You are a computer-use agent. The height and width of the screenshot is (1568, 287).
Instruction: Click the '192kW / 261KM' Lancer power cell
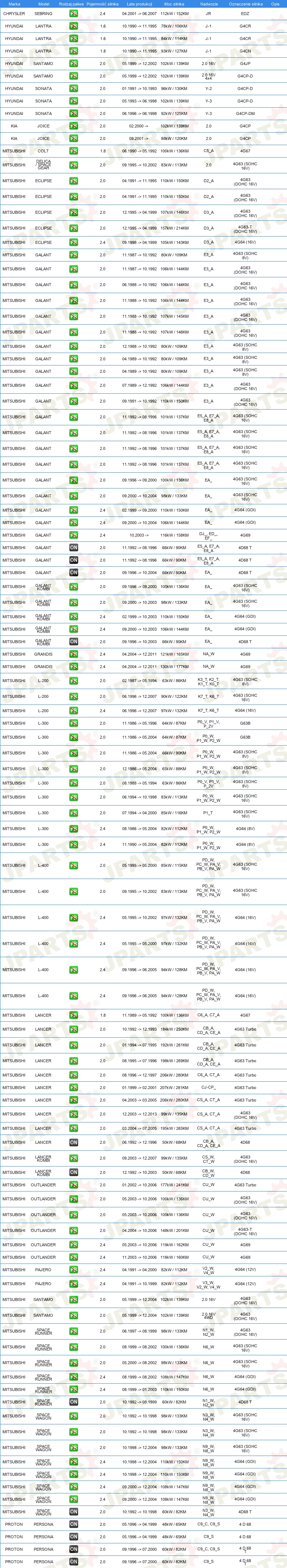(x=174, y=1045)
